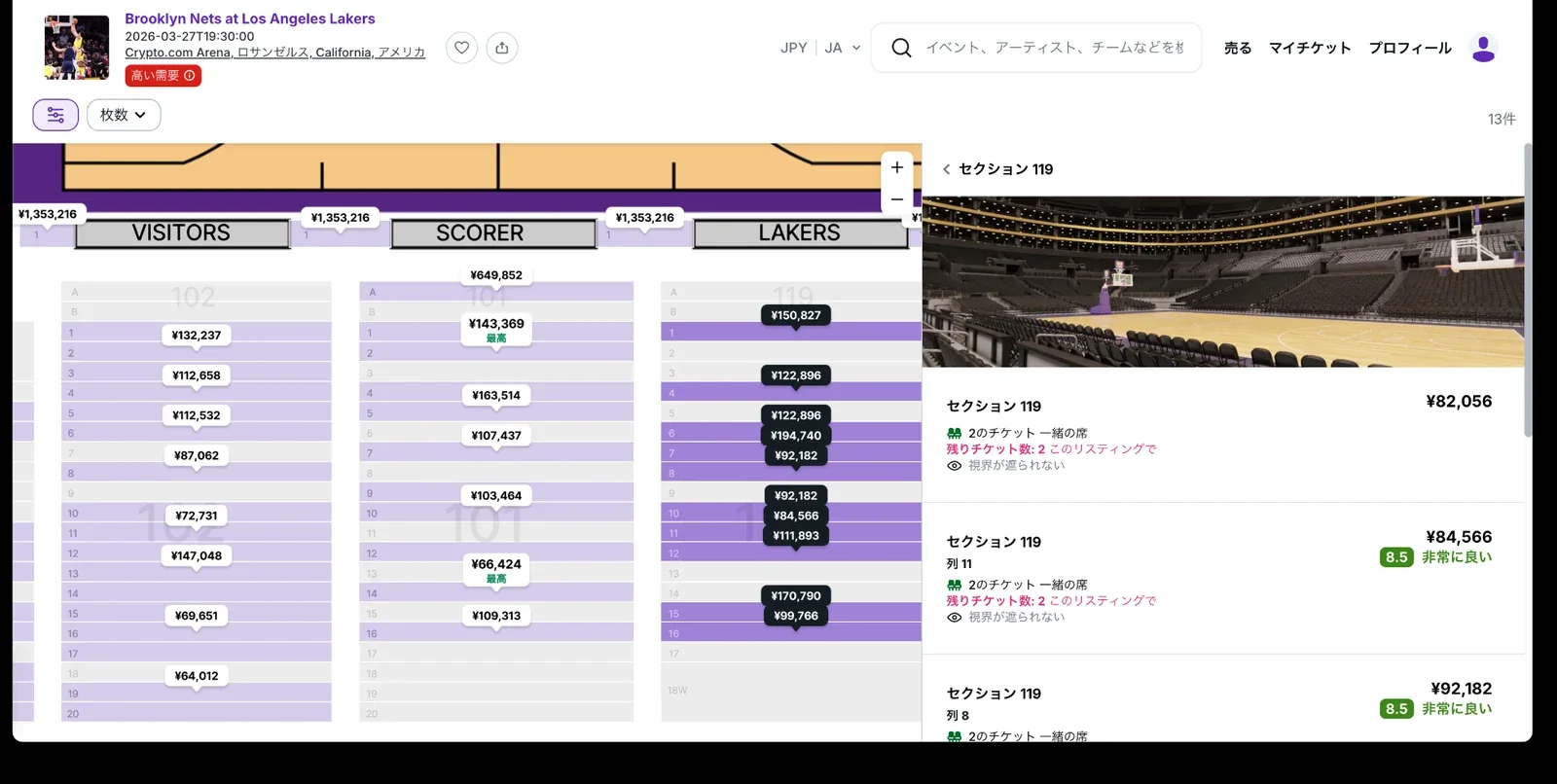
Task: Click the ¥649,852 price marker
Action: [x=496, y=275]
